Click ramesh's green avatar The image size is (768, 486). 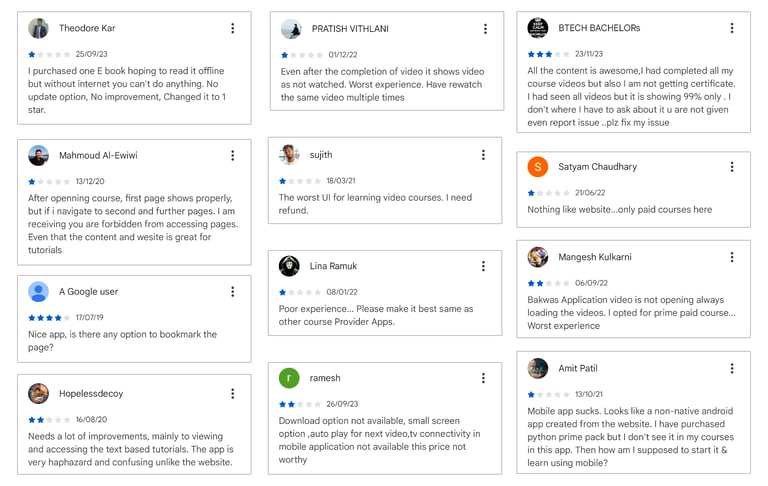[x=290, y=378]
